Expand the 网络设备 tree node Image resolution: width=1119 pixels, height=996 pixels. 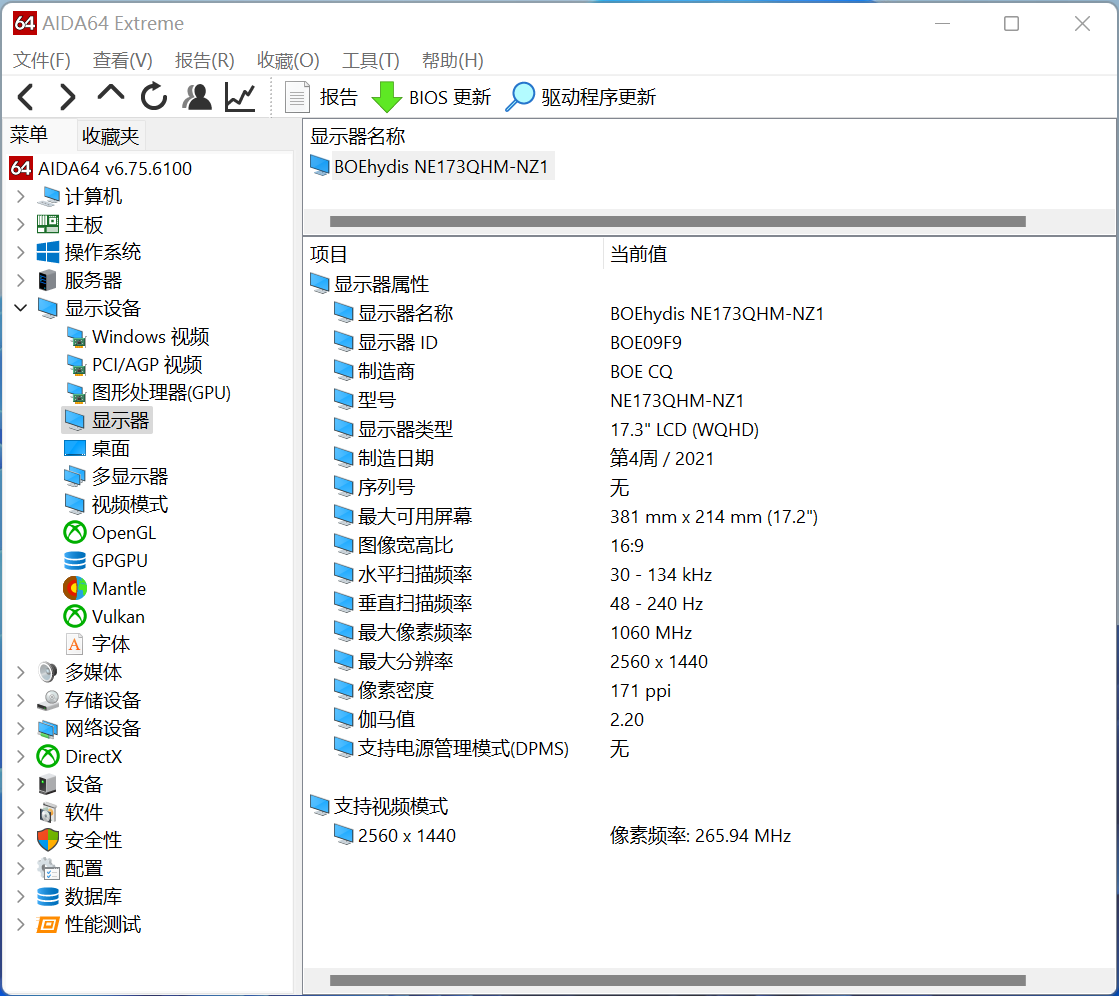(x=21, y=728)
